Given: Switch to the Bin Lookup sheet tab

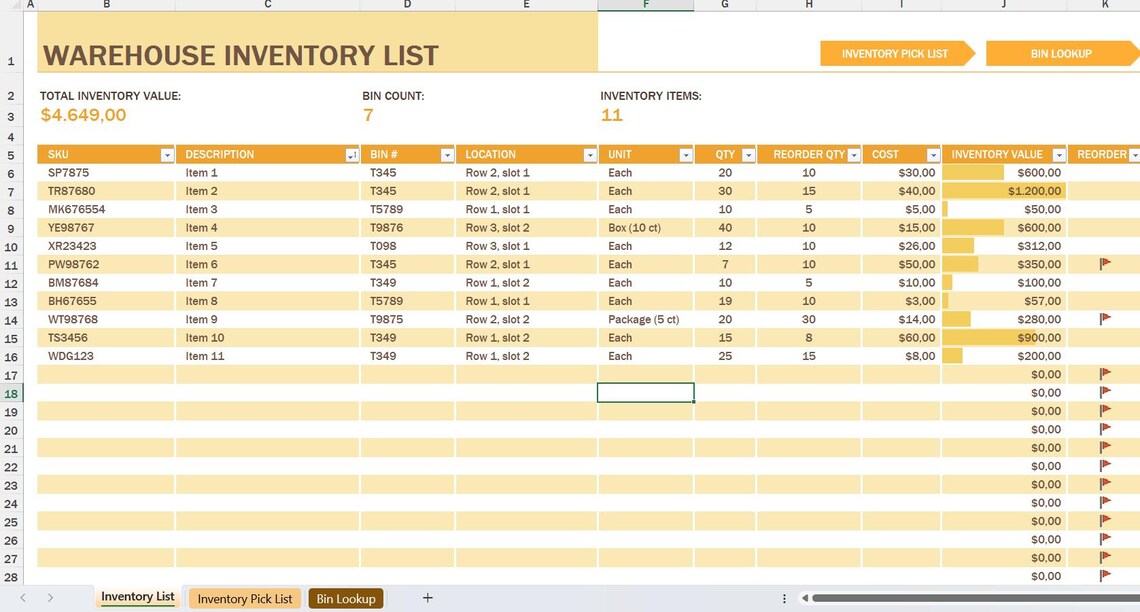Looking at the screenshot, I should tap(345, 598).
